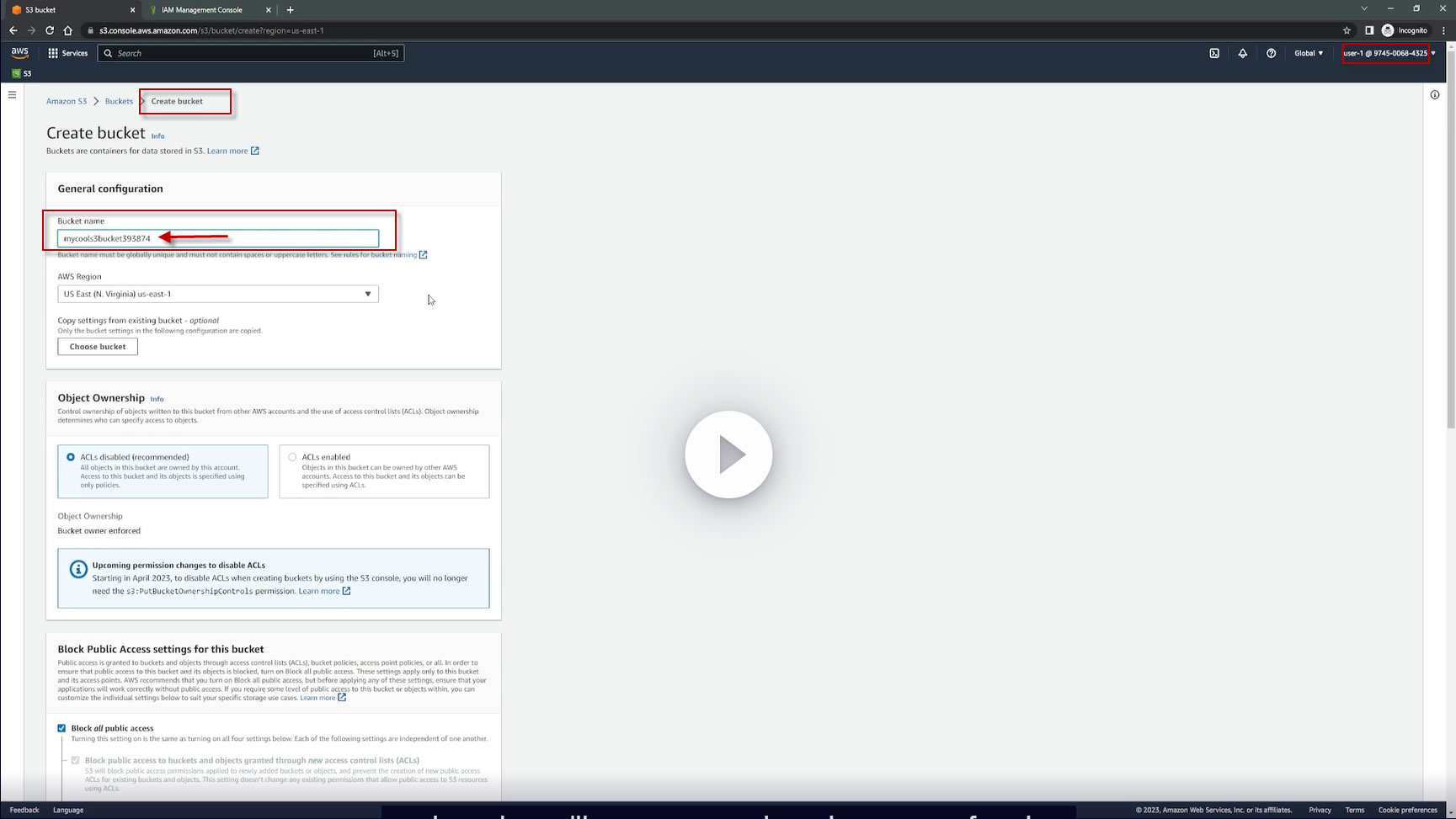
Task: Switch to IAM Management Console tab
Action: click(210, 10)
